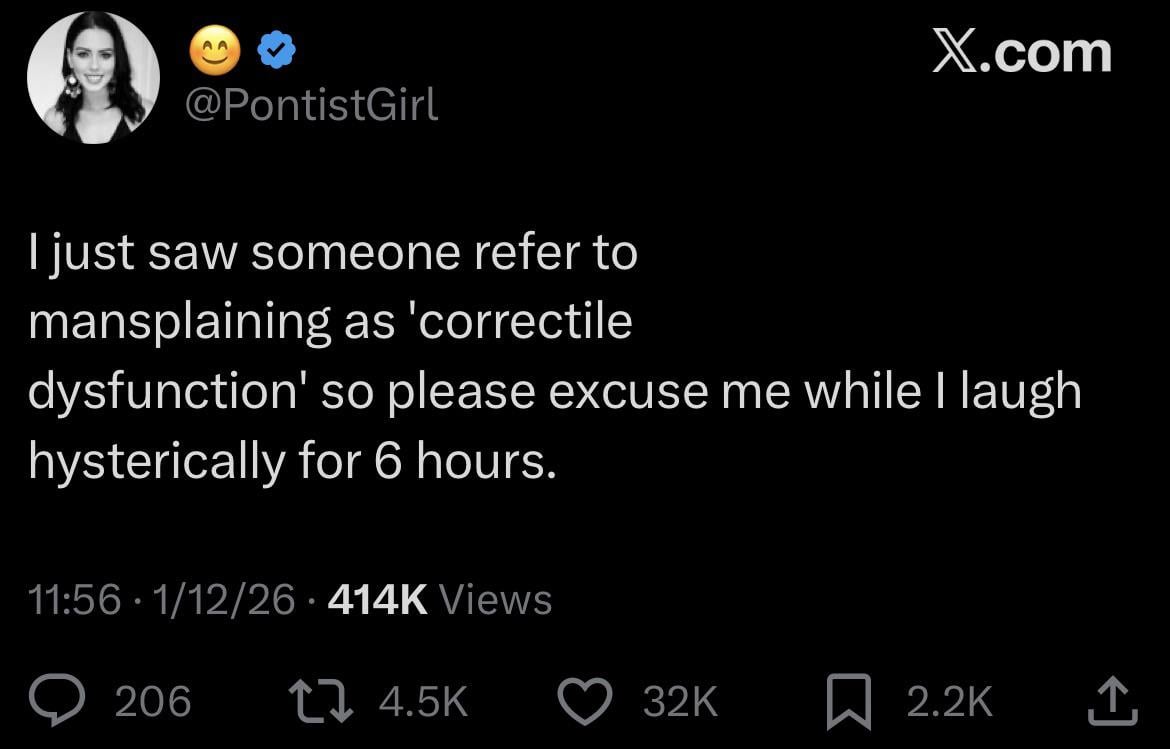This screenshot has height=749, width=1170.
Task: Open the 414K Views analytics
Action: [439, 600]
